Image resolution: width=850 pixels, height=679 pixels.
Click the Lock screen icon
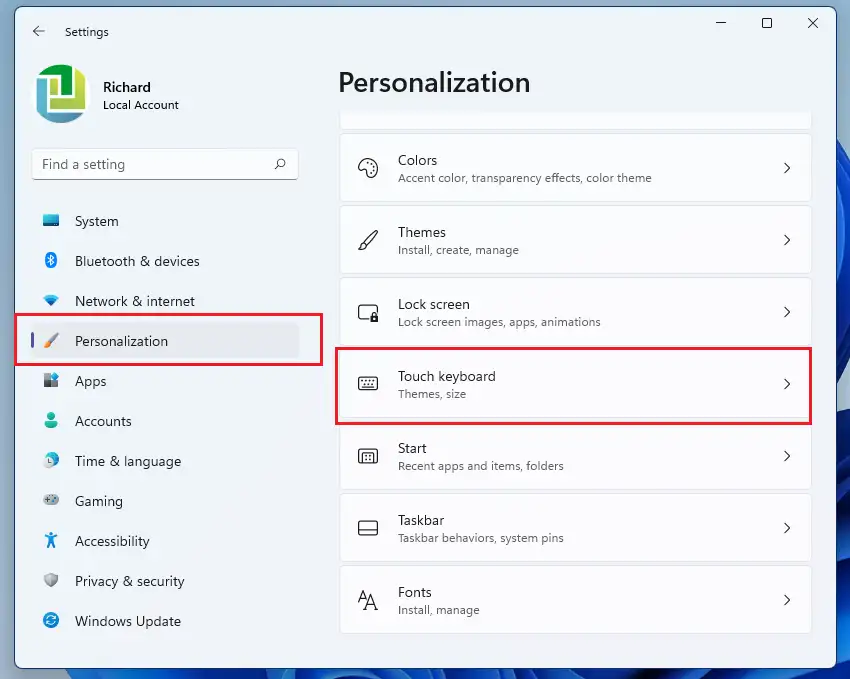(368, 312)
